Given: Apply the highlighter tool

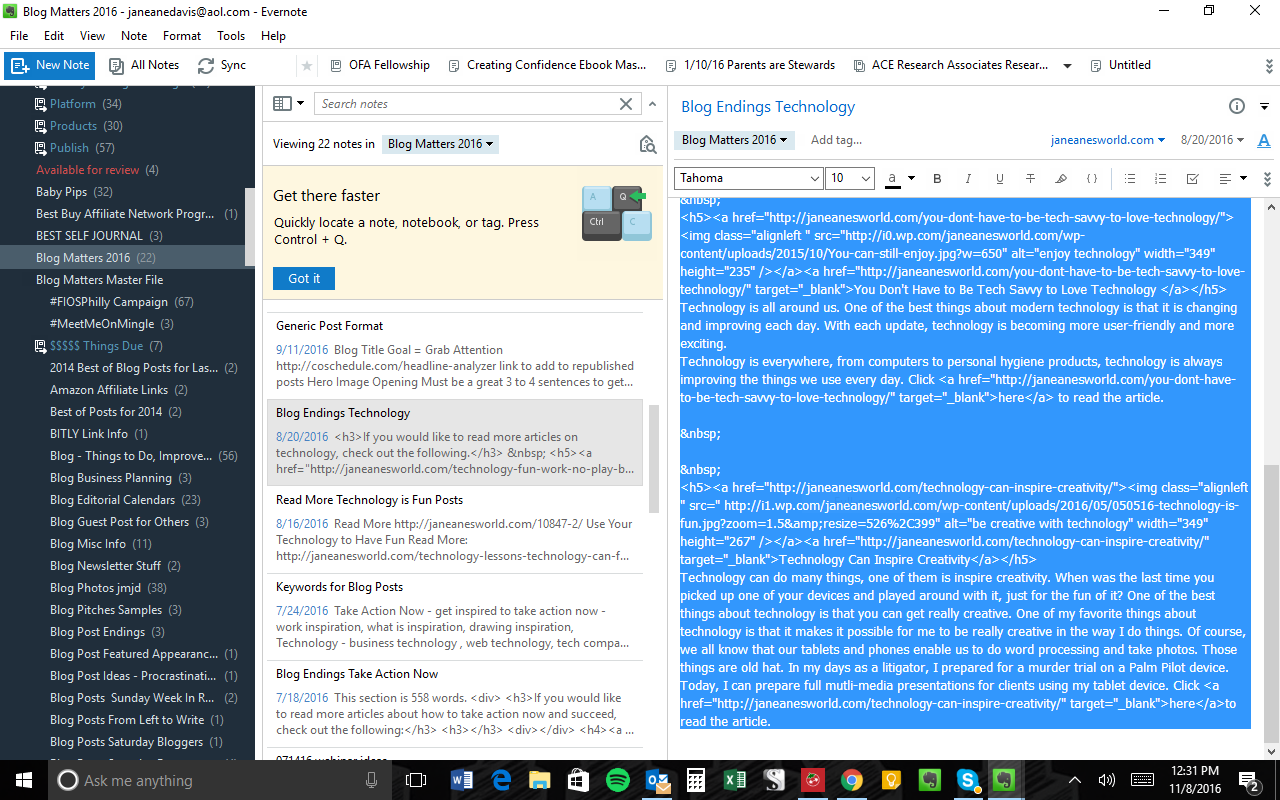Looking at the screenshot, I should pos(1061,179).
